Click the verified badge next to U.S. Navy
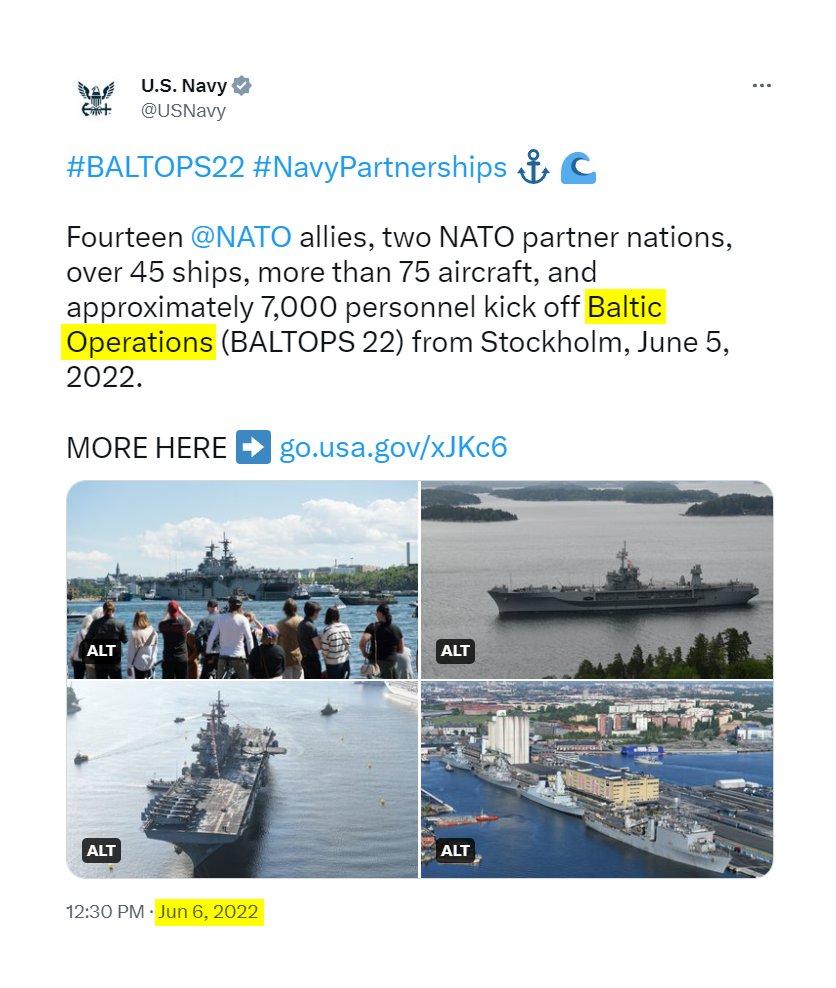The width and height of the screenshot is (836, 988). click(x=242, y=86)
